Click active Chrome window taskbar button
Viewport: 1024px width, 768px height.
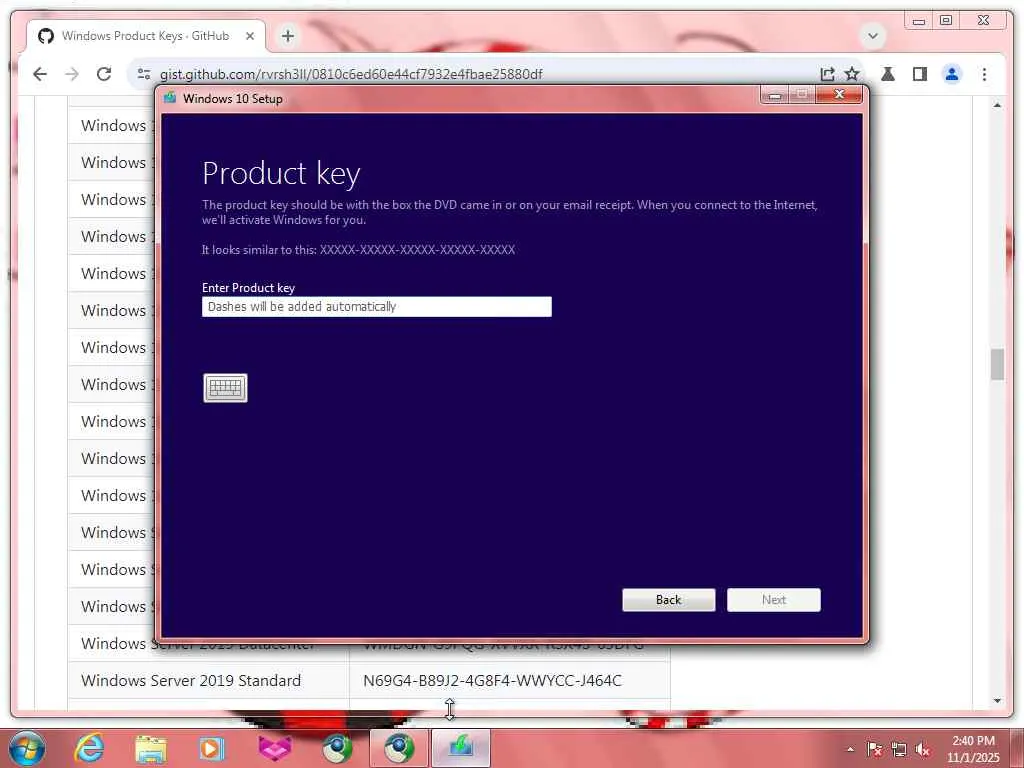pyautogui.click(x=399, y=748)
